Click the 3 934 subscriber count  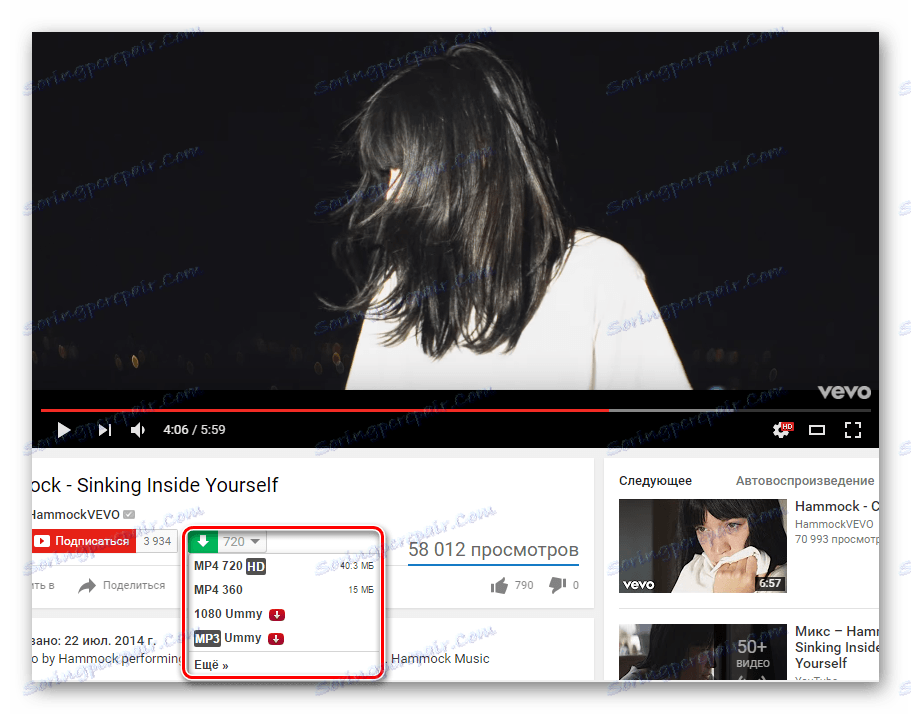coord(157,541)
